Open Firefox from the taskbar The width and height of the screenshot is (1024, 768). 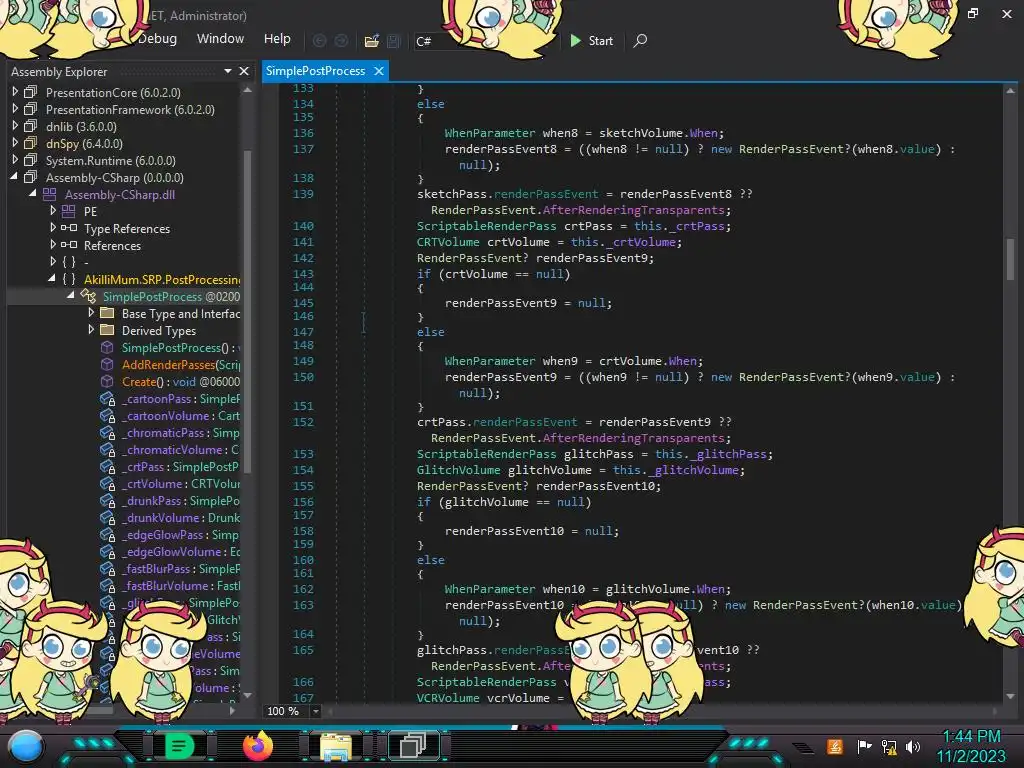click(257, 746)
